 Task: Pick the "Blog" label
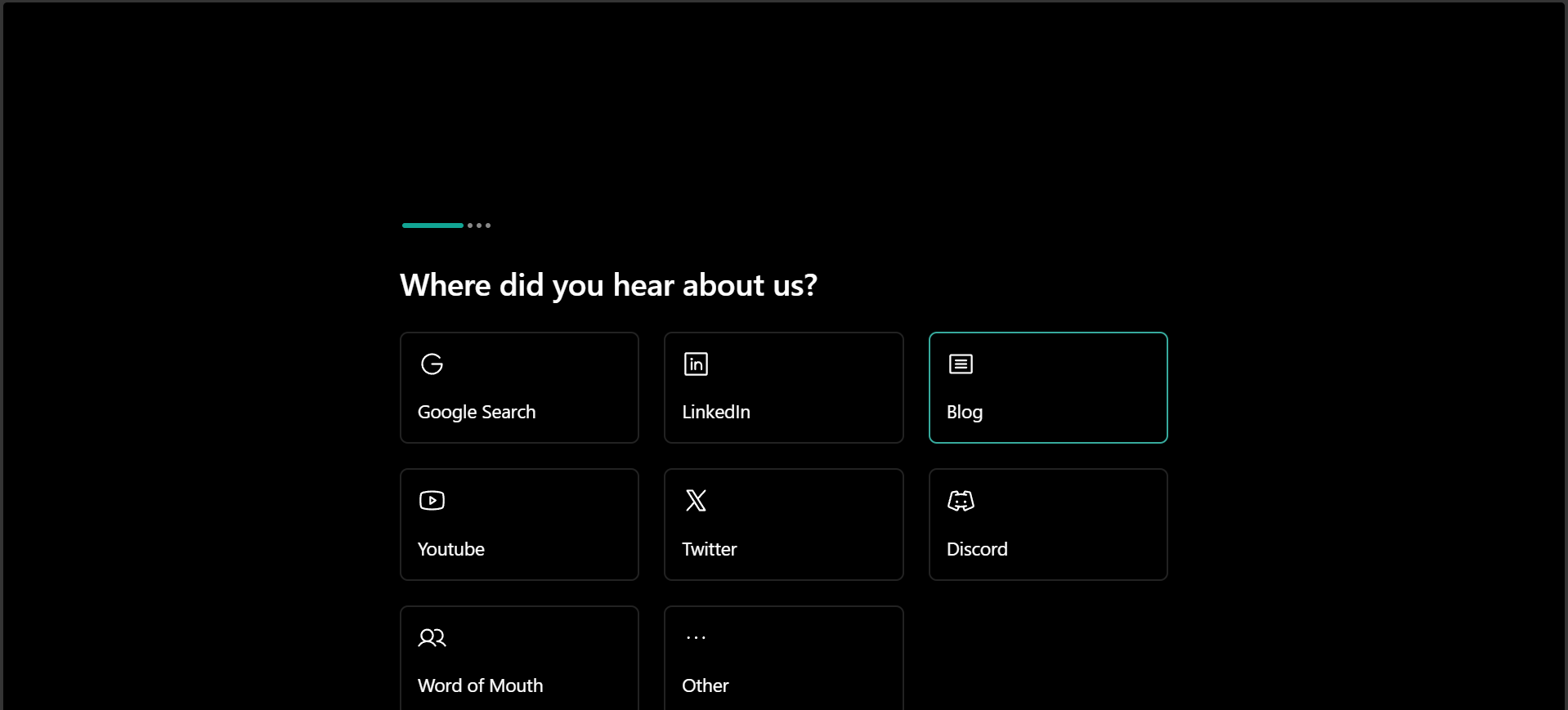(965, 413)
